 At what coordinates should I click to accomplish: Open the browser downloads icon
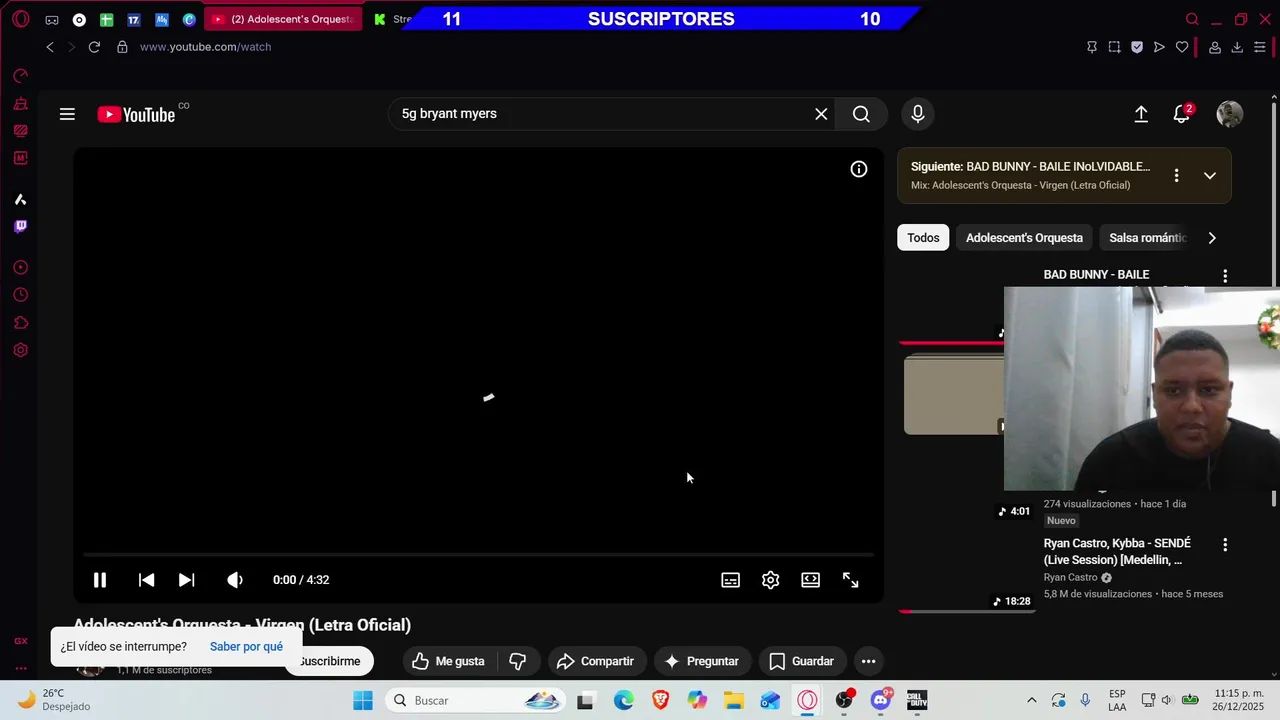[x=1237, y=47]
